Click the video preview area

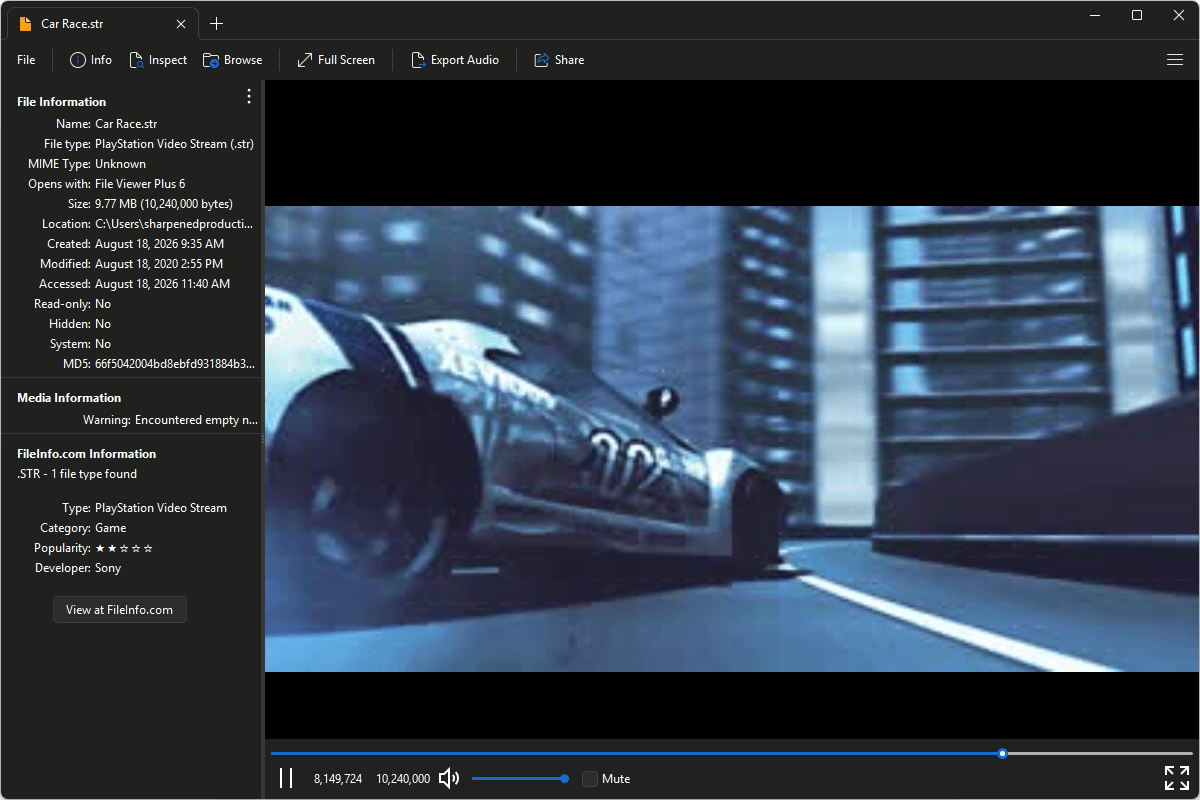731,439
